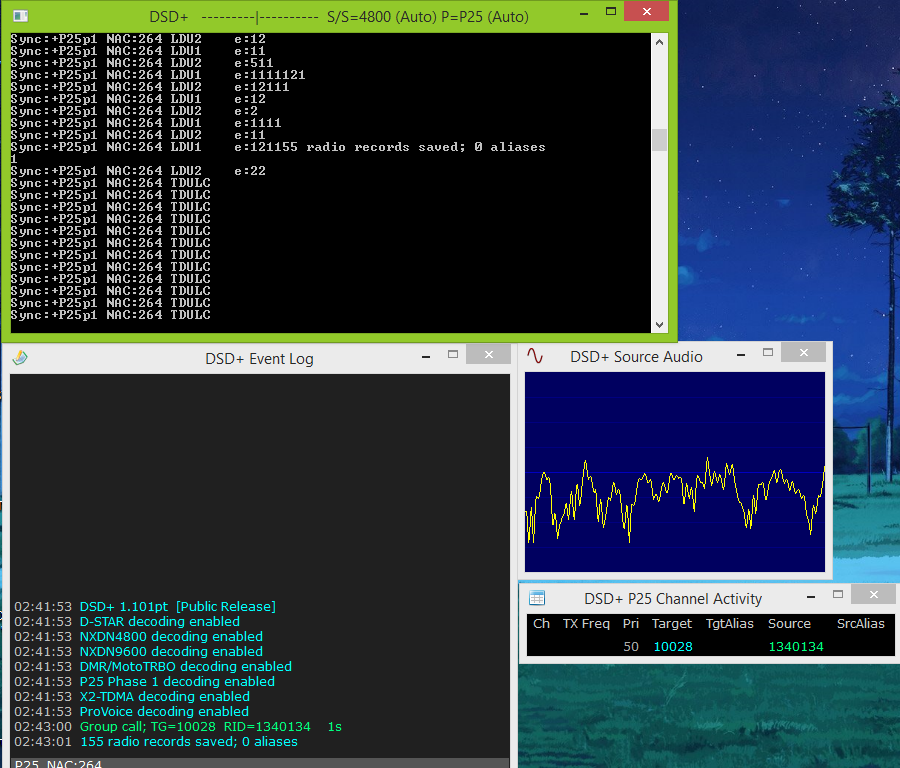Select the Target column header
The height and width of the screenshot is (768, 900).
[x=672, y=623]
